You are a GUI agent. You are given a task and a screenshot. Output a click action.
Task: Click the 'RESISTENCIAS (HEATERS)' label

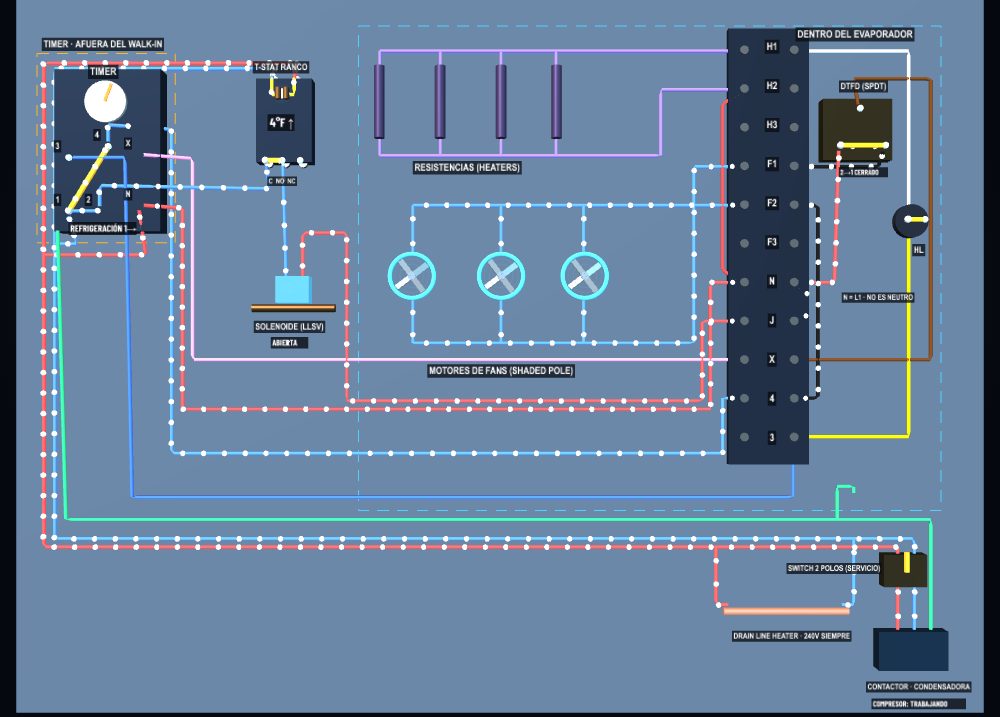click(x=467, y=168)
